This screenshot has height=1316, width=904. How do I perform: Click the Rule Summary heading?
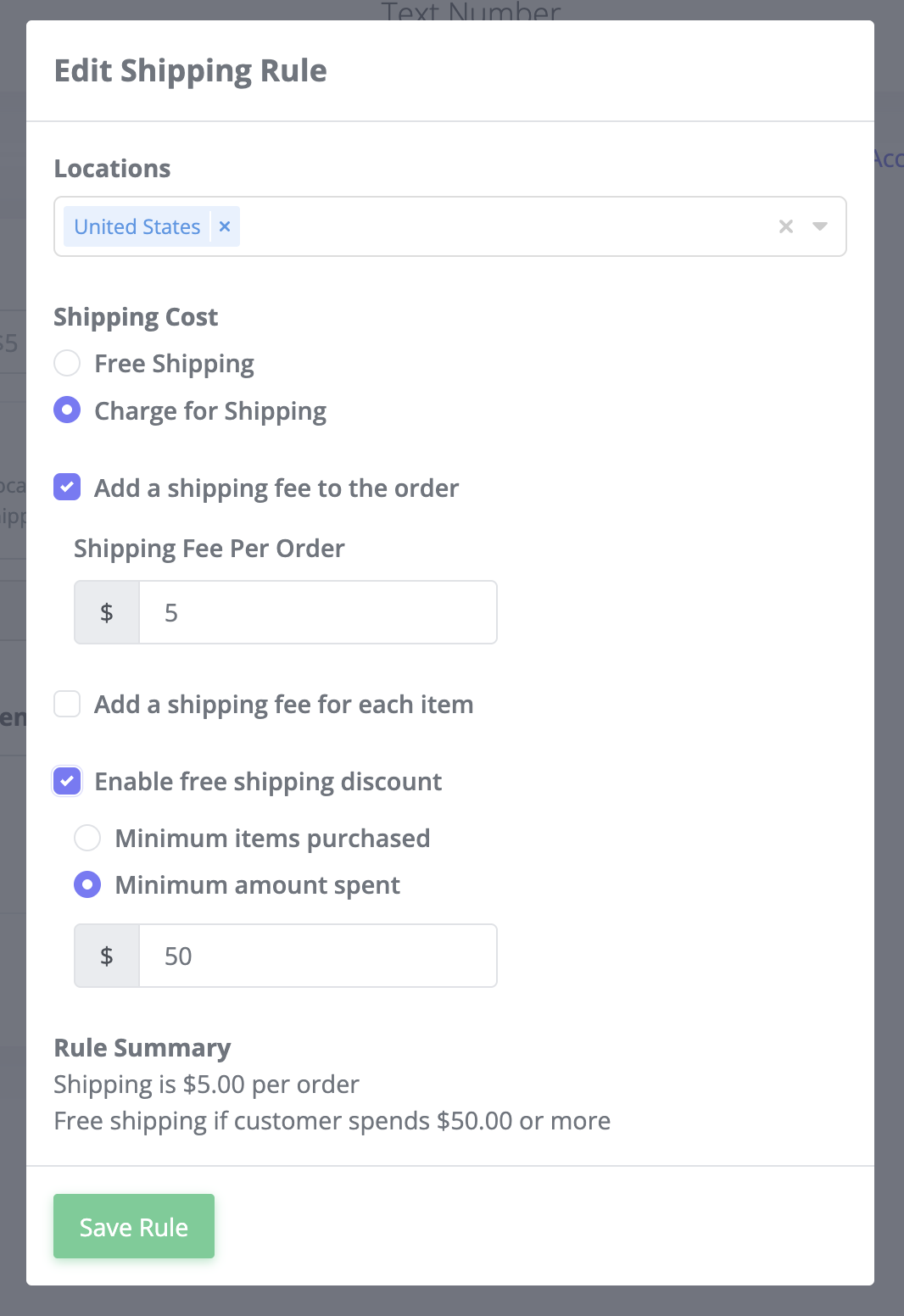point(142,1048)
